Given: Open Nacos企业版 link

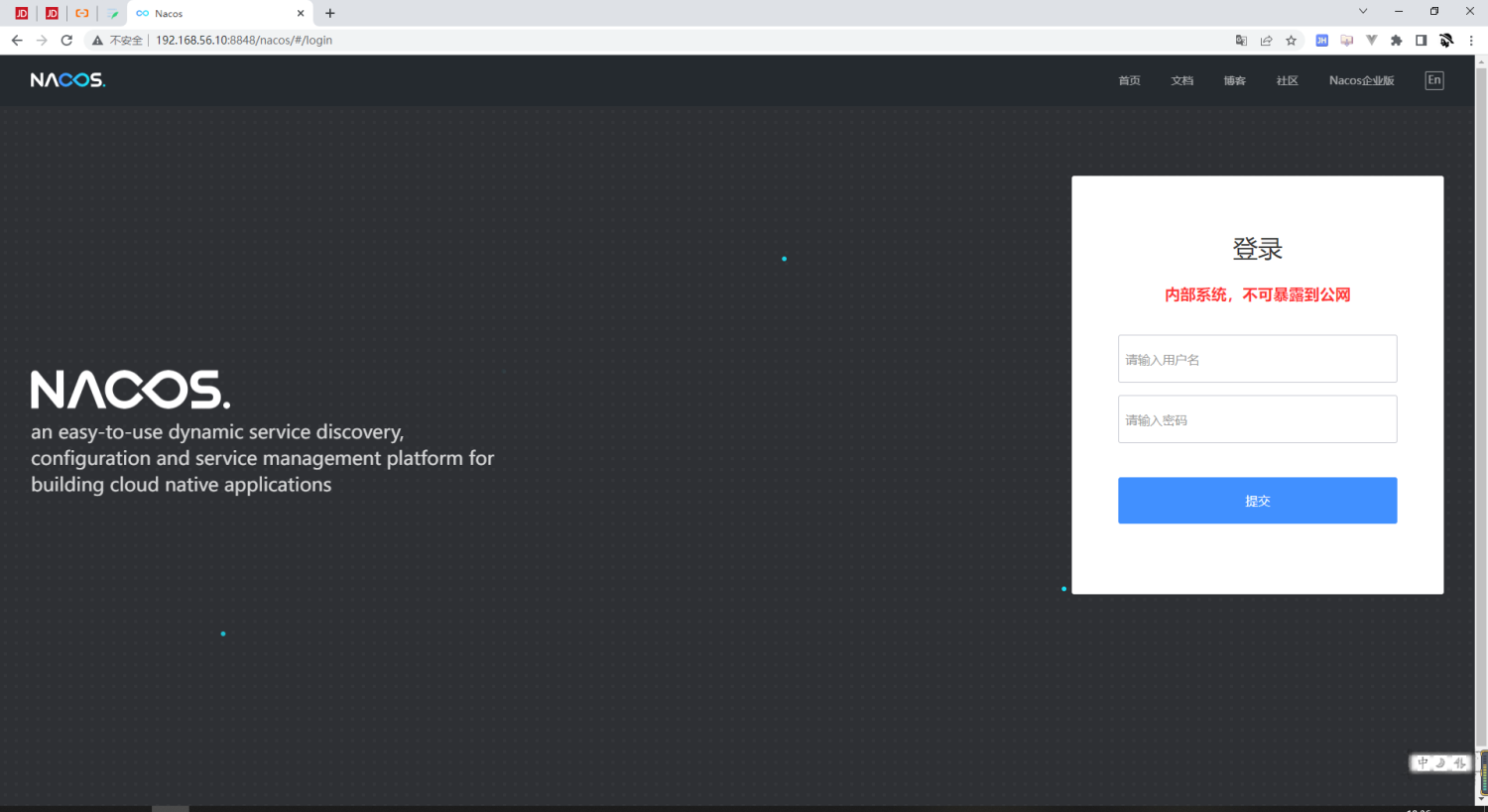Looking at the screenshot, I should point(1362,80).
